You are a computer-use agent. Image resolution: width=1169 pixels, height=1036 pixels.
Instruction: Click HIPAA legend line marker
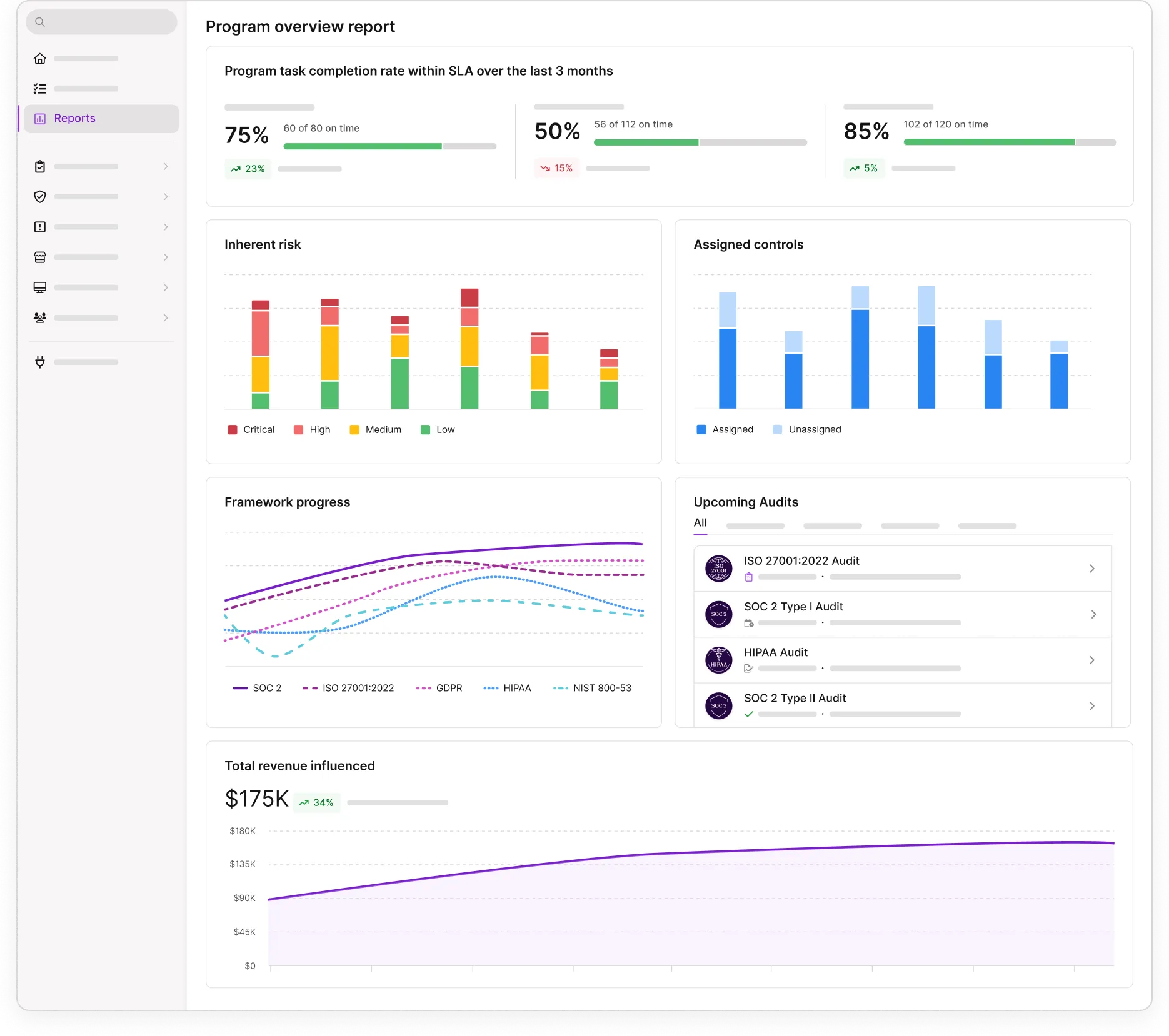pyautogui.click(x=491, y=688)
